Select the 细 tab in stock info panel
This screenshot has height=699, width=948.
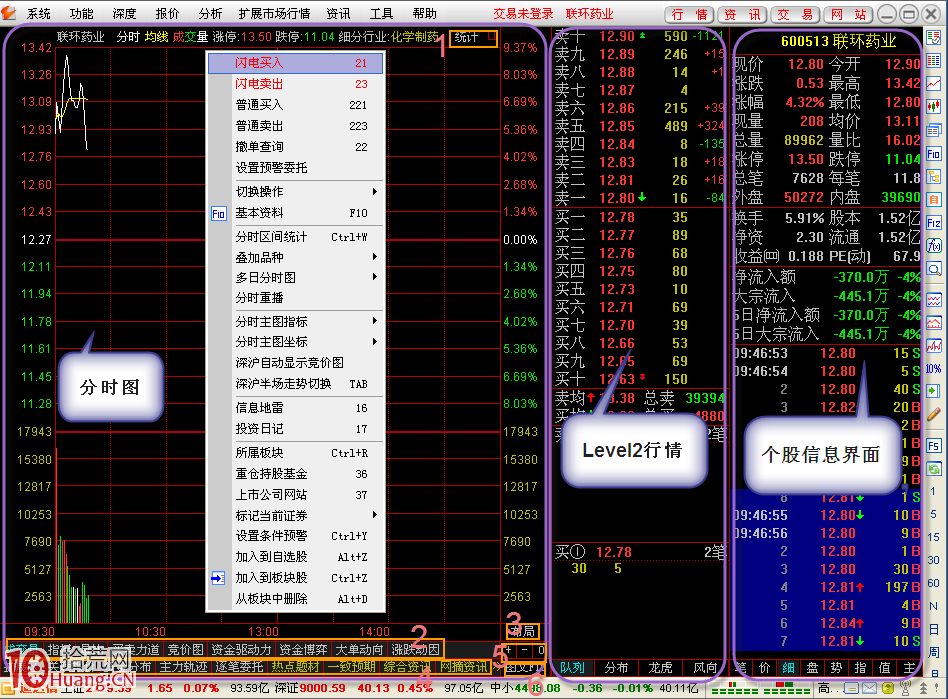(788, 668)
